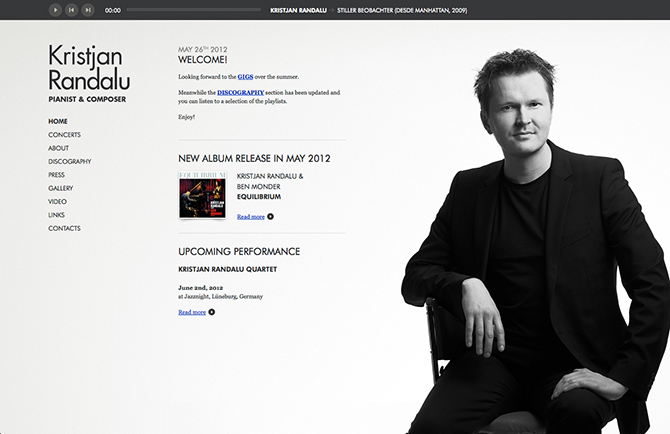
Task: Open the Equilibrium album cover thumbnail
Action: tap(202, 195)
